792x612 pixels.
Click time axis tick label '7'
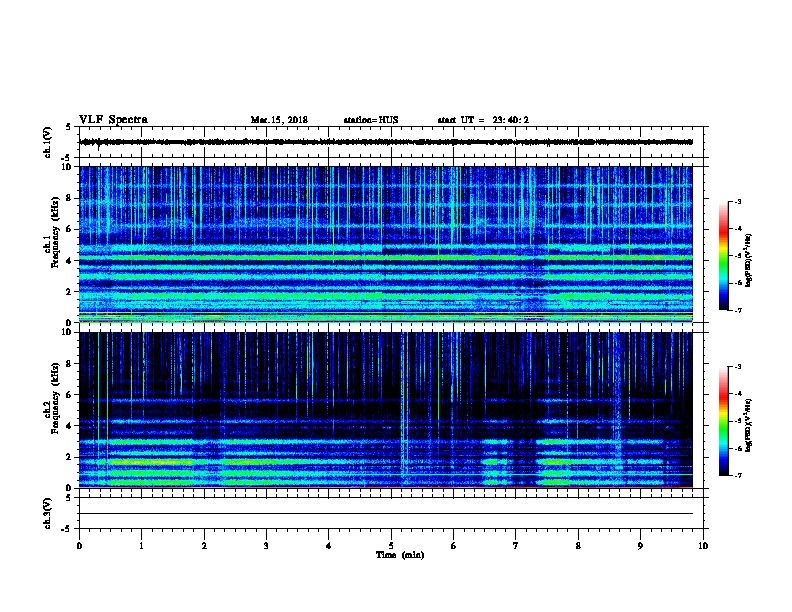click(x=516, y=546)
